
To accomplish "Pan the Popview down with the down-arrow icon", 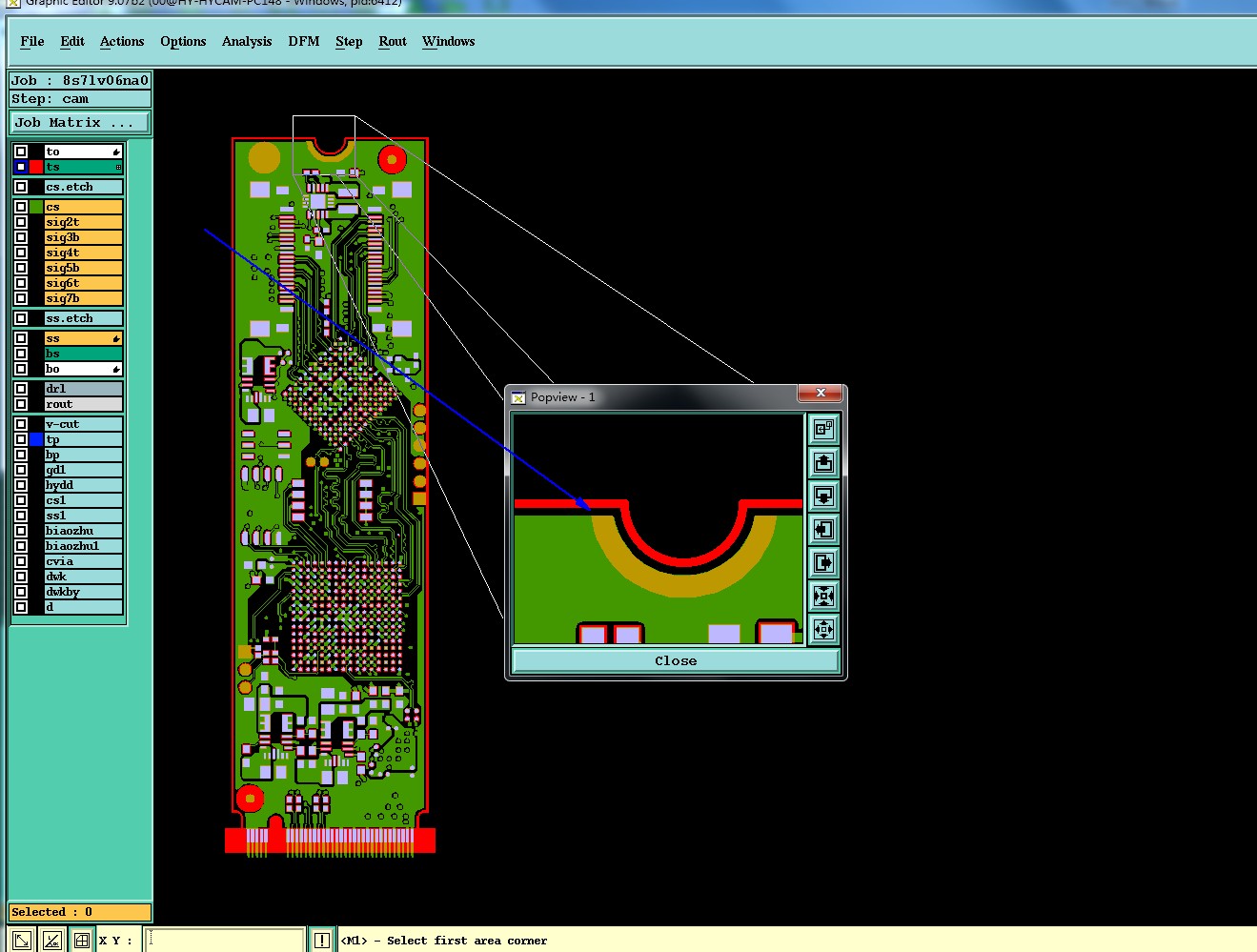I will pos(823,496).
